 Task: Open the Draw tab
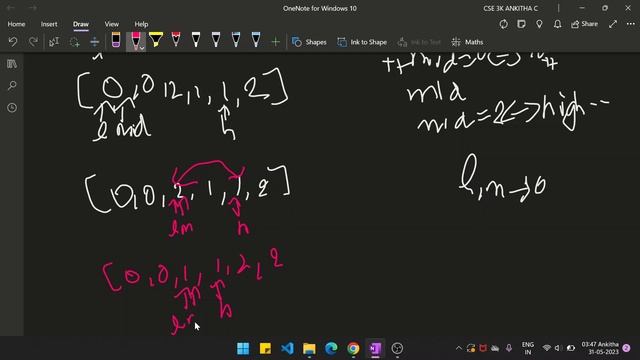click(x=81, y=24)
